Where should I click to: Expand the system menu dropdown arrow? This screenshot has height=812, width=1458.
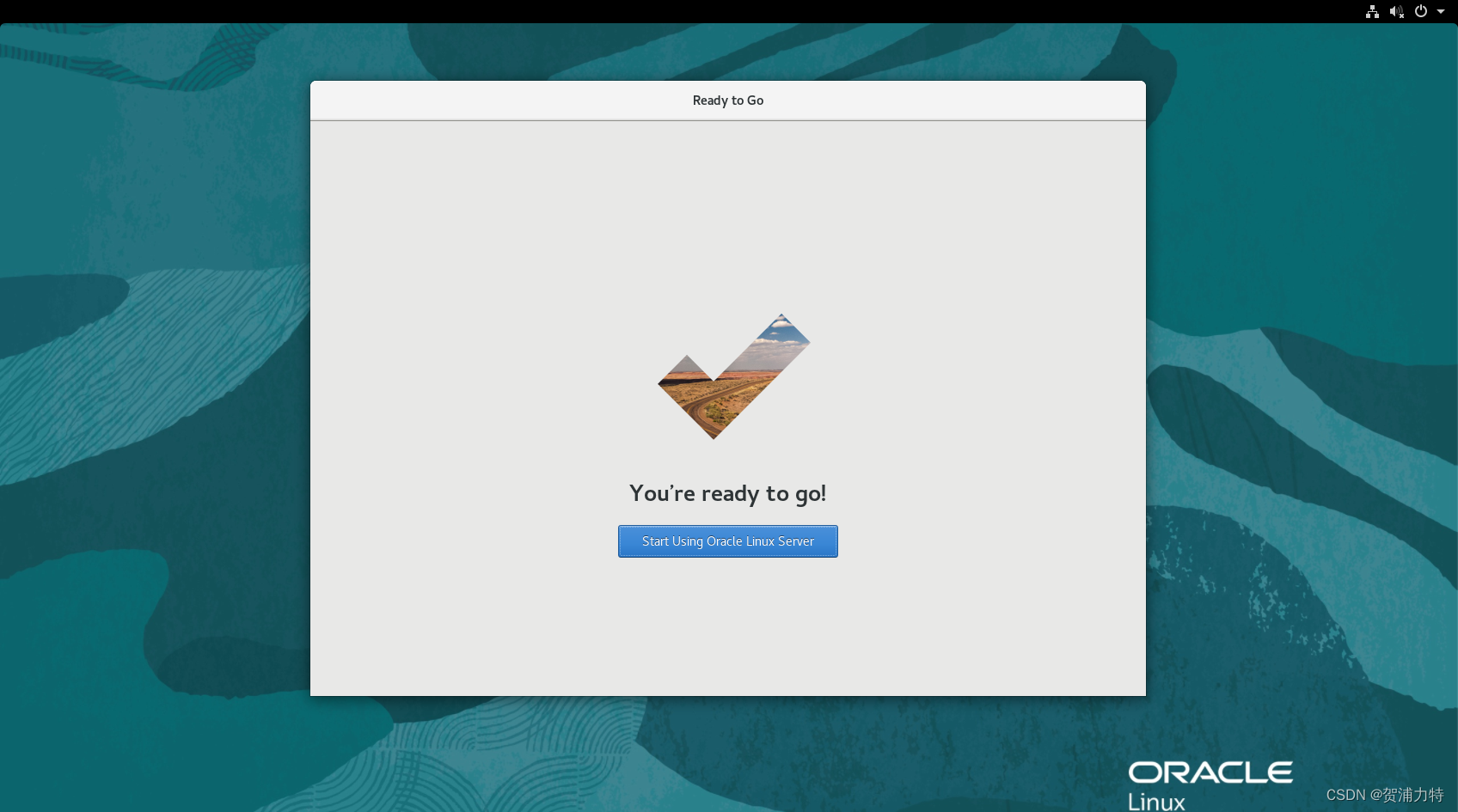point(1441,12)
